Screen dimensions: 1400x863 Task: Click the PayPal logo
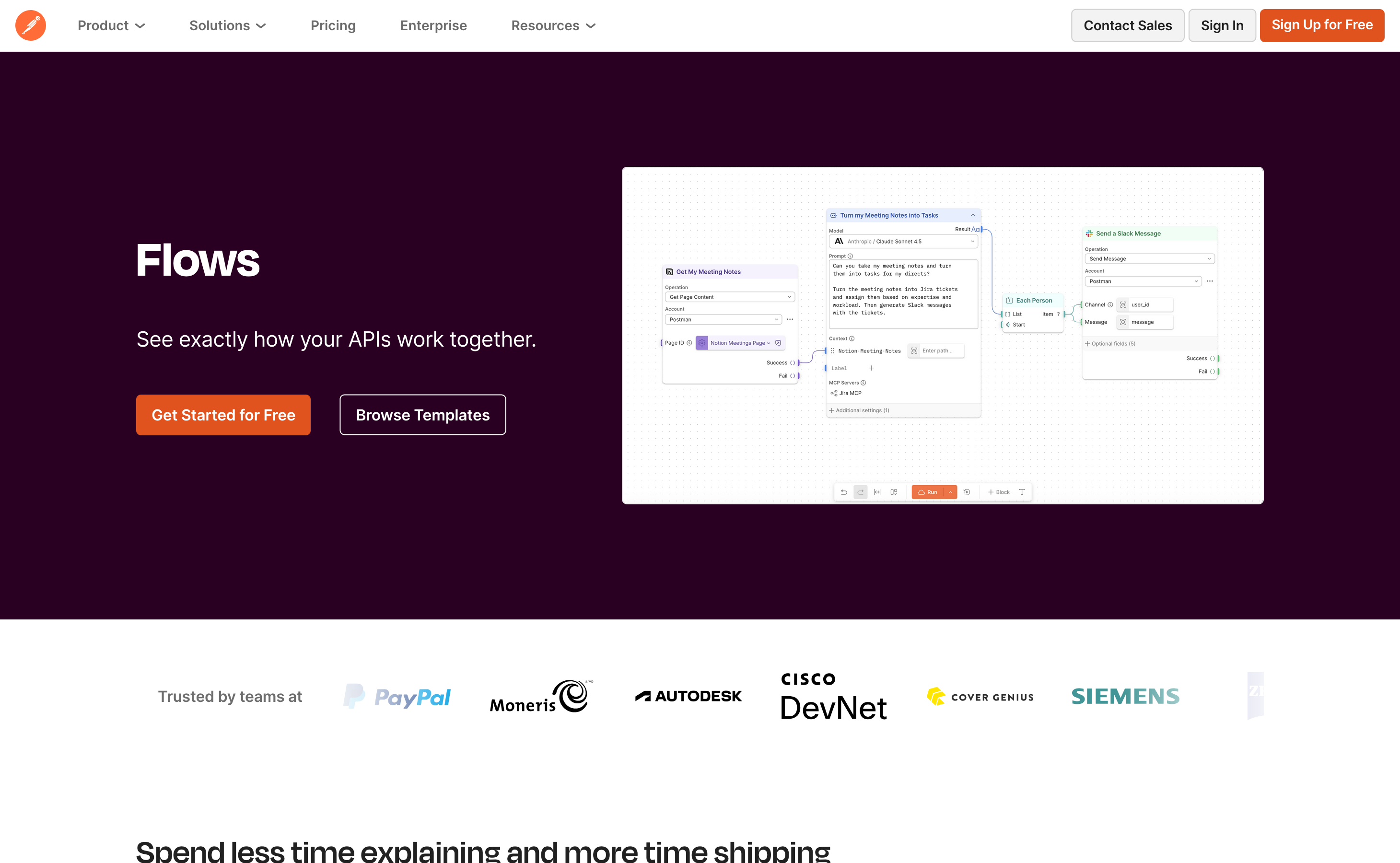tap(397, 696)
